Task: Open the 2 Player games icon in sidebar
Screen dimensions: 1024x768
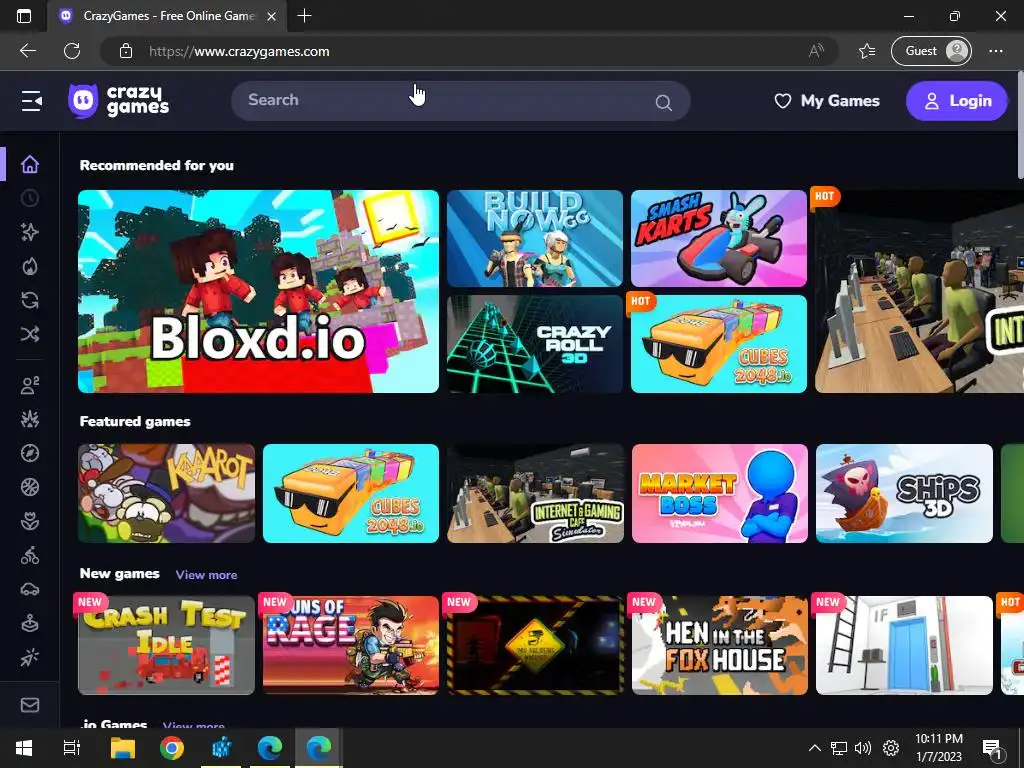Action: [x=30, y=385]
